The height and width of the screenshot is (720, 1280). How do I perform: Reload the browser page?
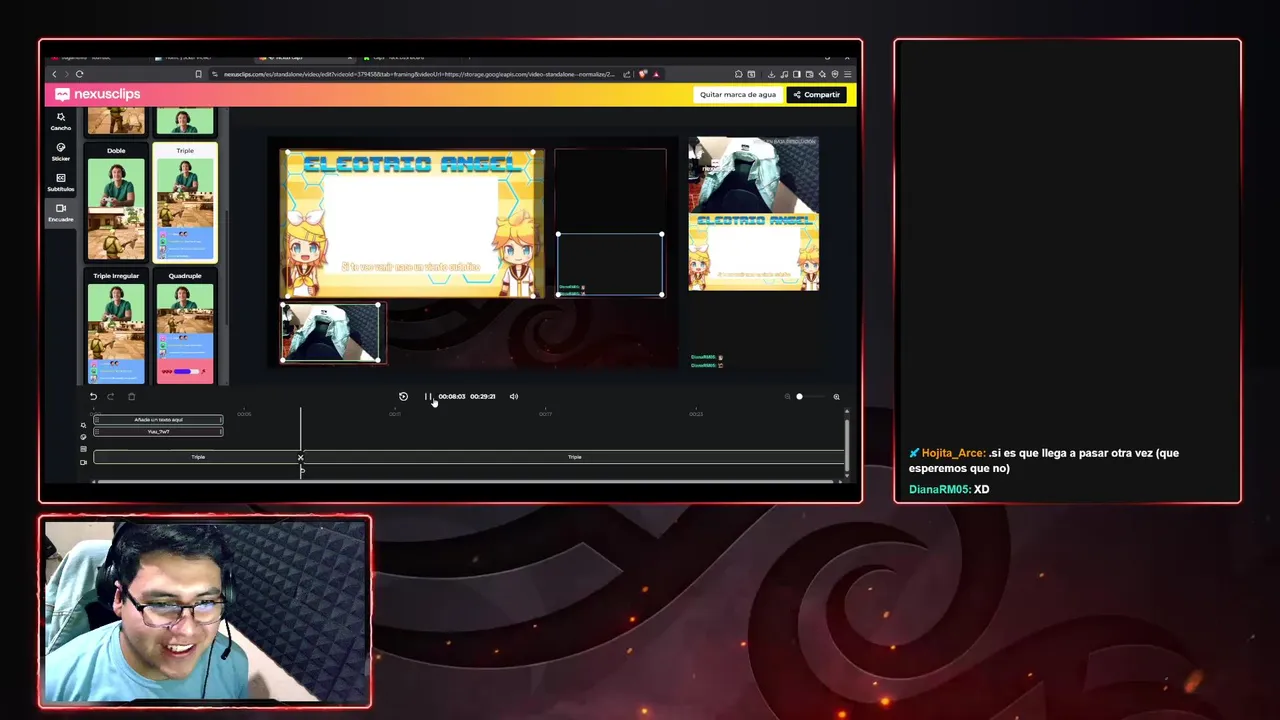click(x=79, y=74)
